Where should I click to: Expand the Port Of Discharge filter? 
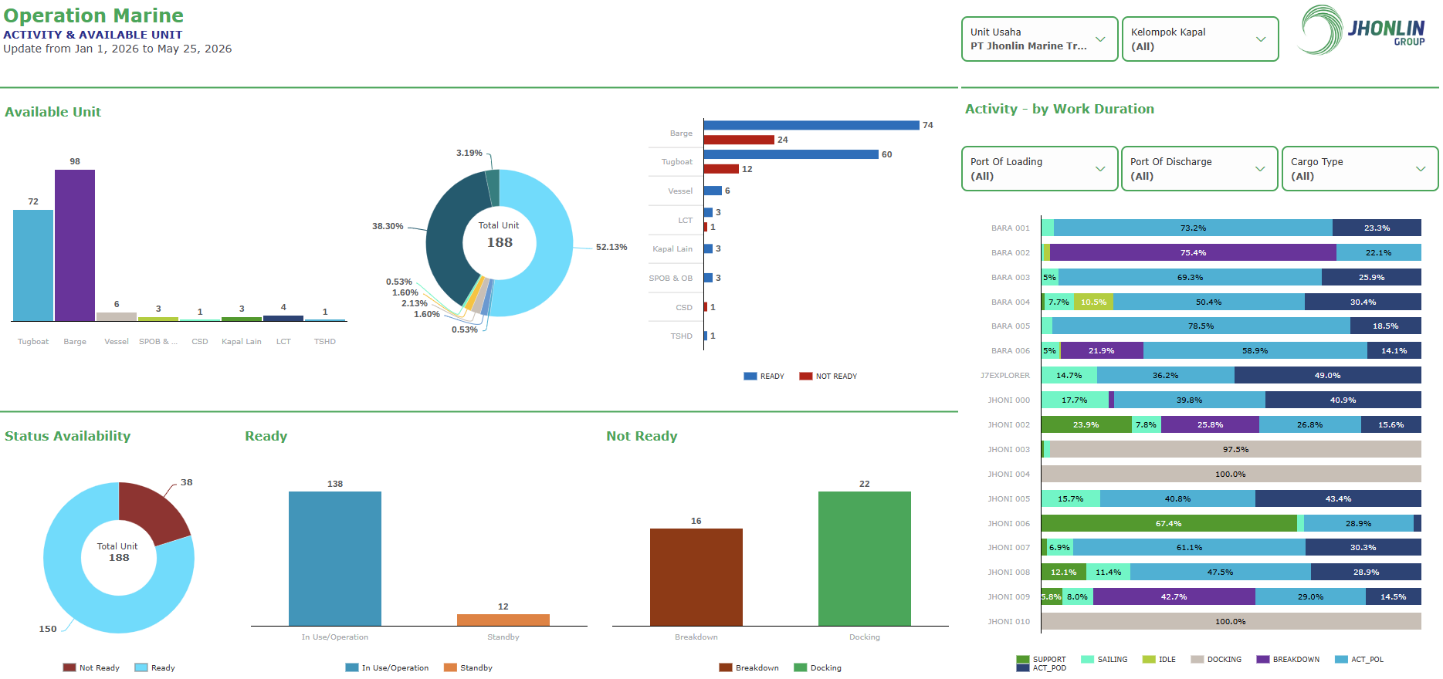point(1200,169)
